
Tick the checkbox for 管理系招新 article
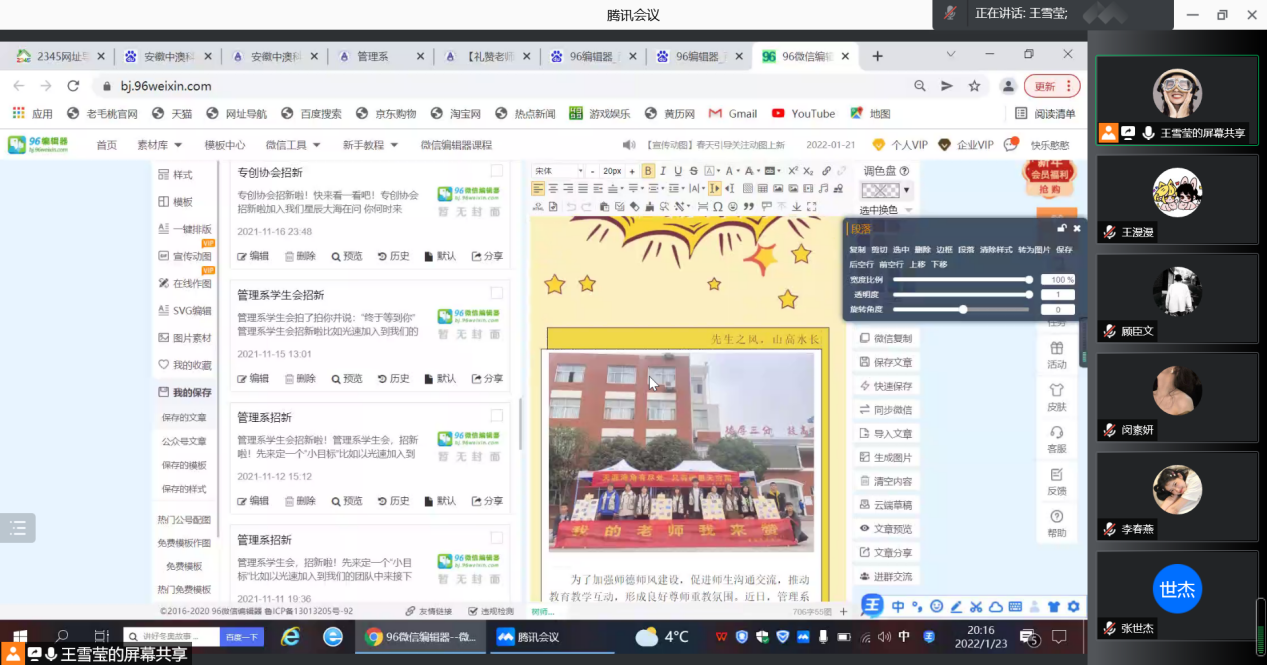click(497, 416)
